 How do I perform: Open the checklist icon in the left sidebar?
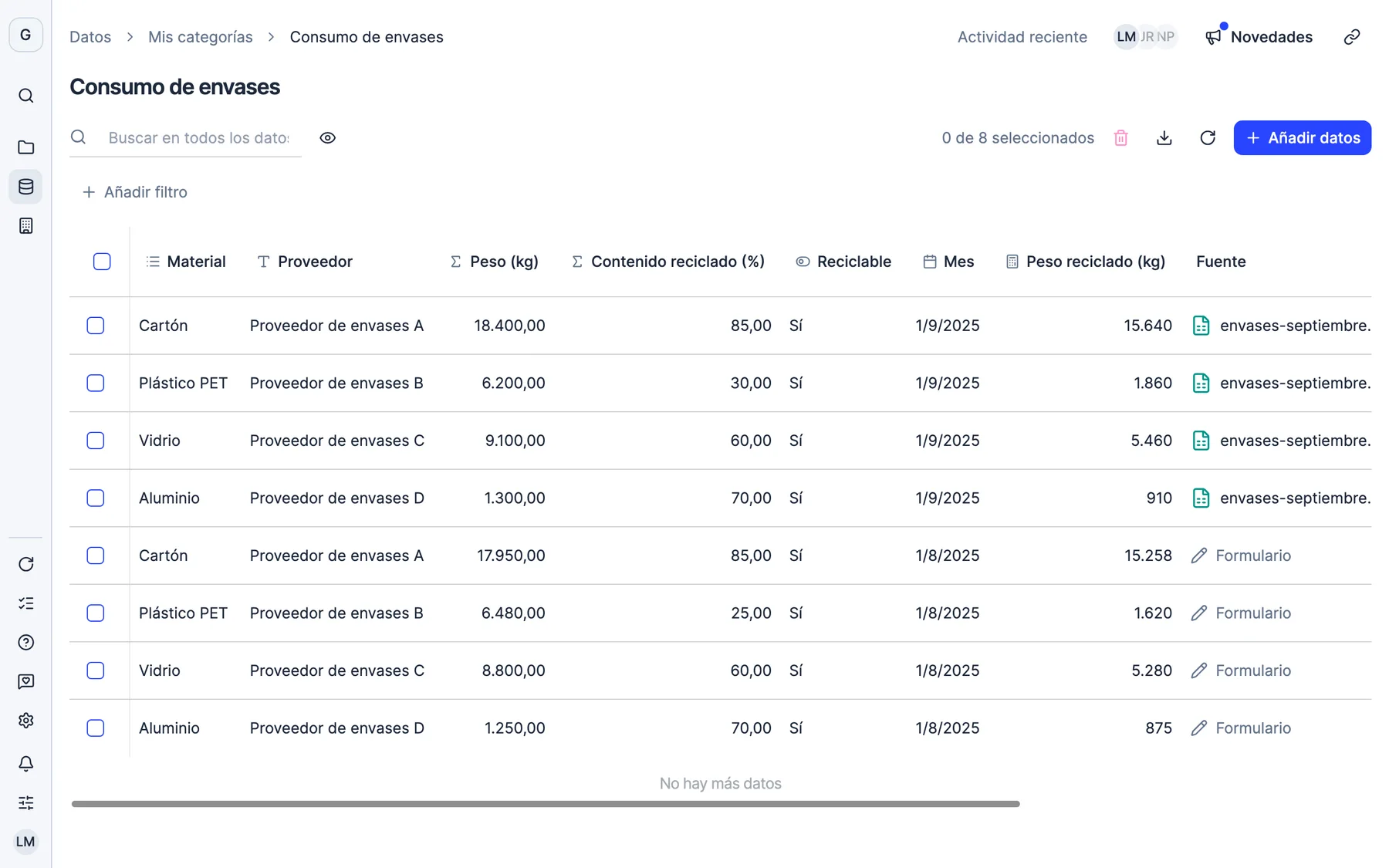pos(25,603)
